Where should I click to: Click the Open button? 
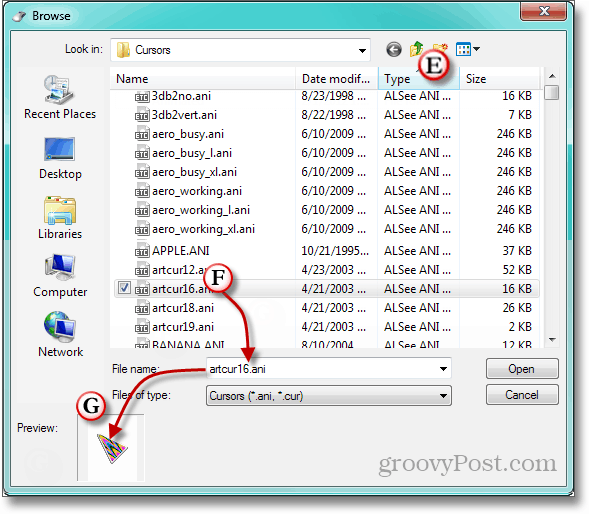(x=522, y=369)
